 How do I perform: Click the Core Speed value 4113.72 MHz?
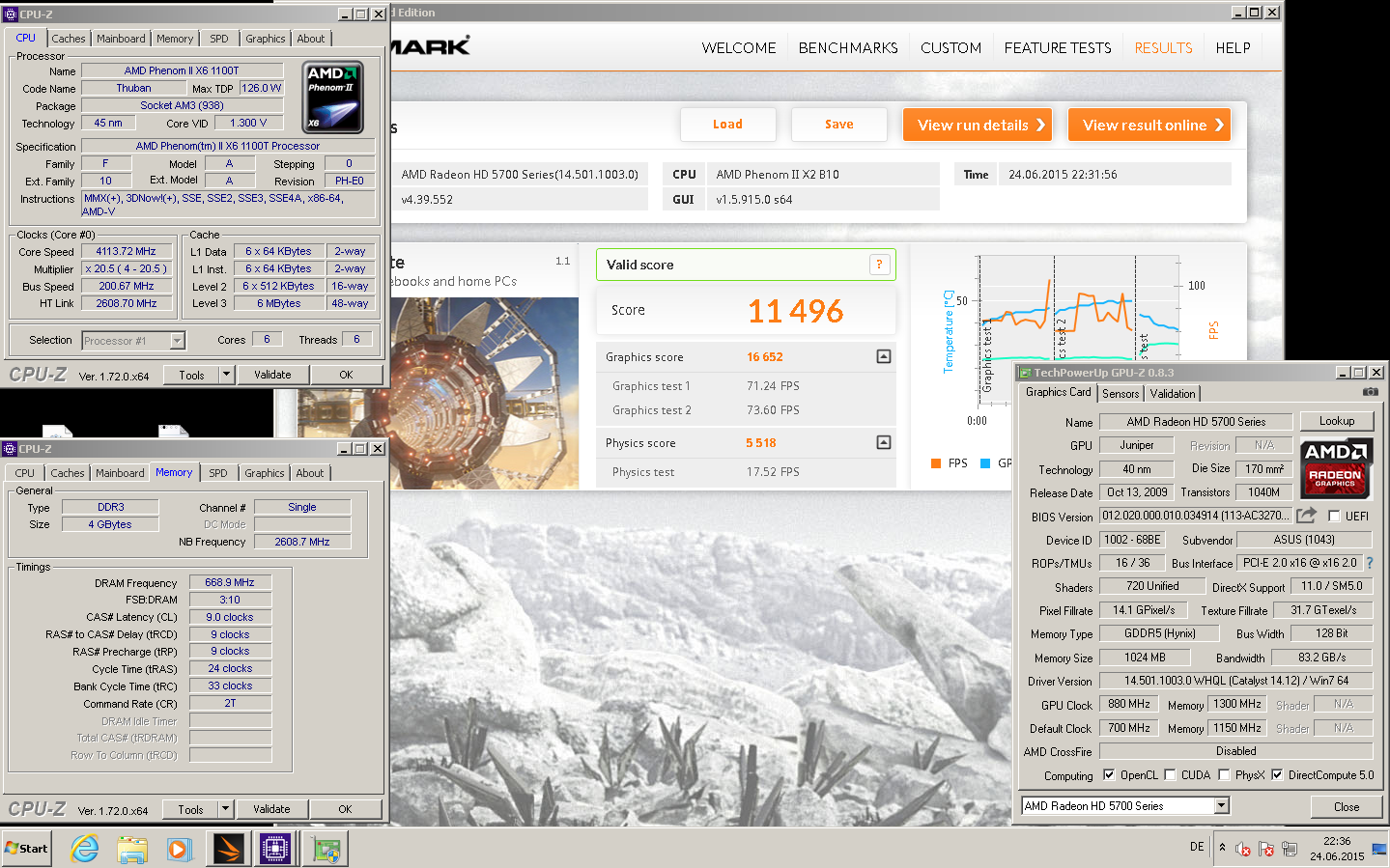click(x=126, y=251)
